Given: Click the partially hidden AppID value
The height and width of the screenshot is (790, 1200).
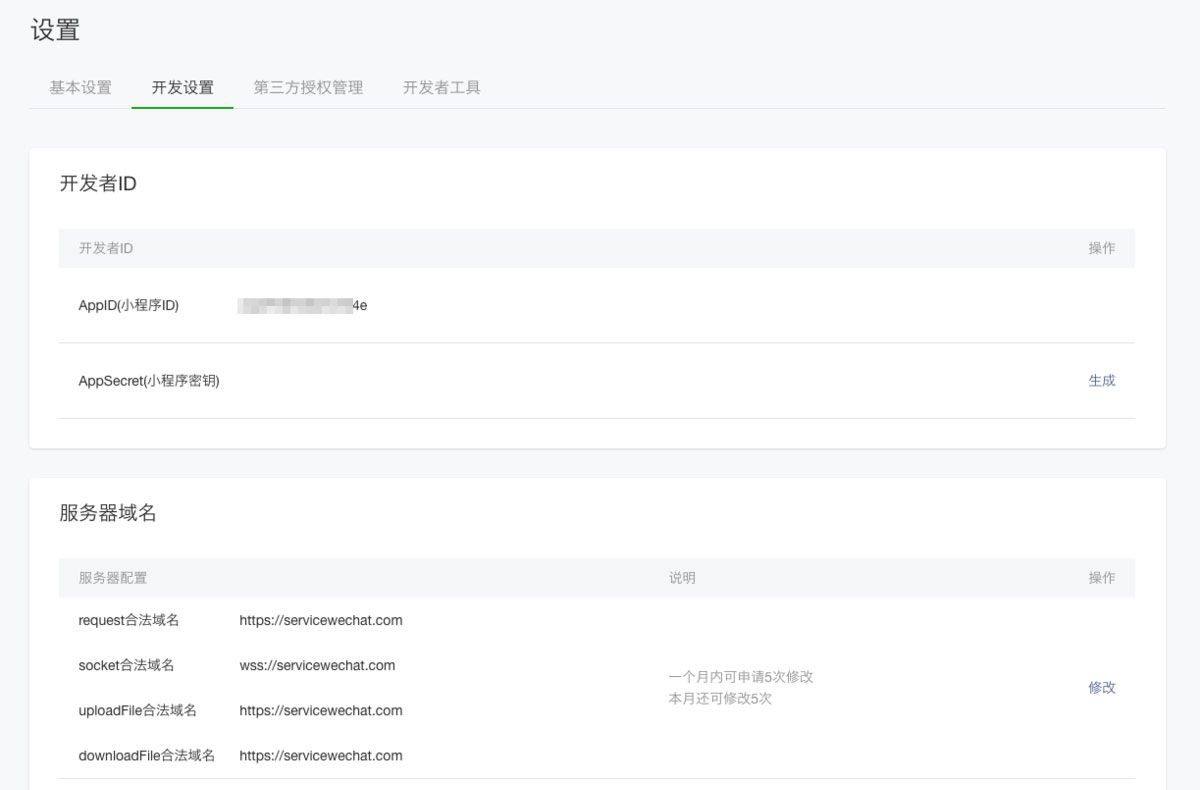Looking at the screenshot, I should pos(300,305).
